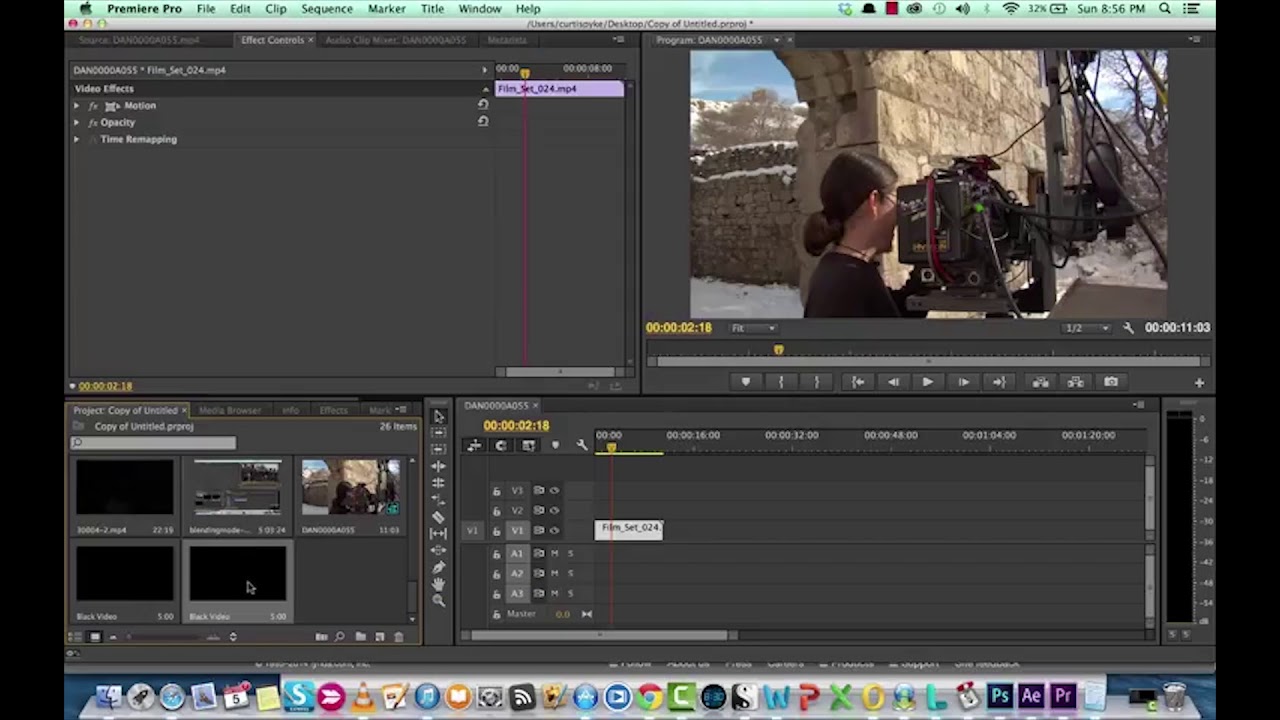This screenshot has height=720, width=1280.
Task: Click the Program monitor playhead marker
Action: click(778, 350)
